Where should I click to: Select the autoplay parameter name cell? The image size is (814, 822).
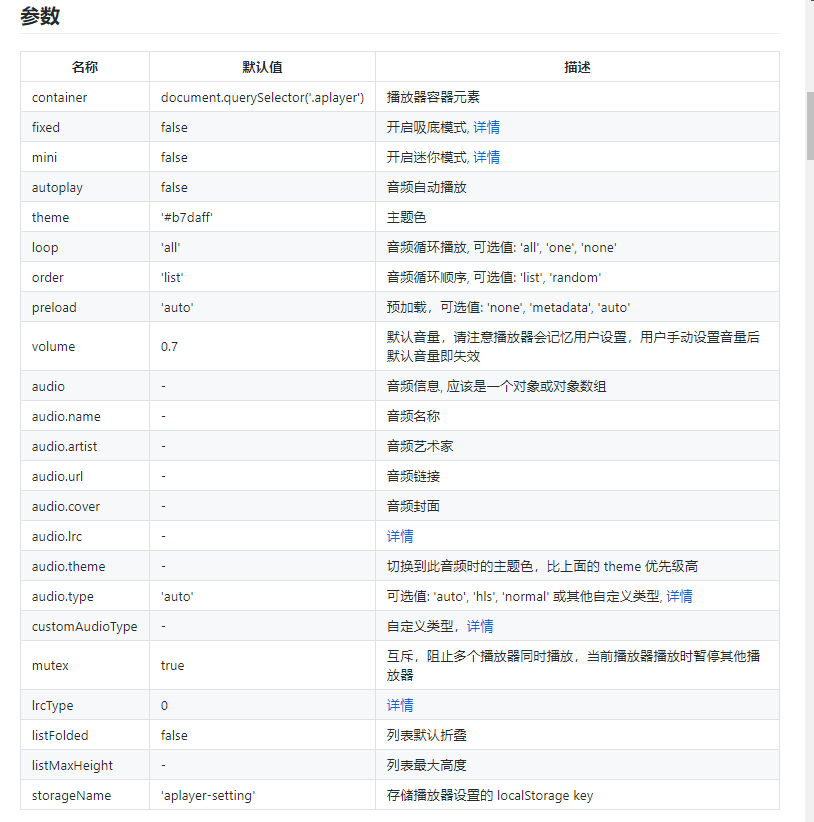point(85,187)
